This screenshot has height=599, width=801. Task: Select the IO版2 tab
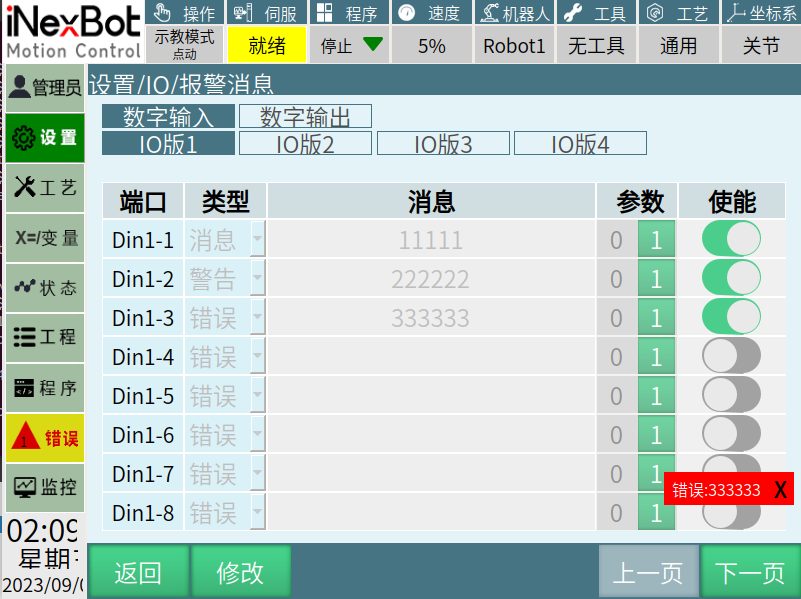(x=304, y=144)
